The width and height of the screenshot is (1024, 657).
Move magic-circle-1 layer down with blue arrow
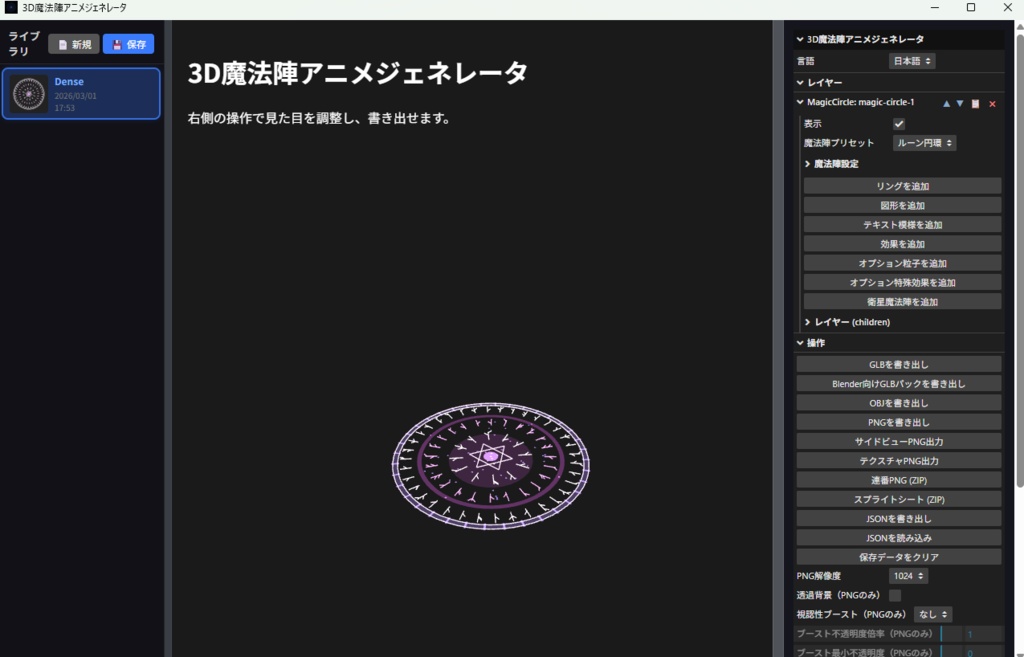[x=960, y=104]
